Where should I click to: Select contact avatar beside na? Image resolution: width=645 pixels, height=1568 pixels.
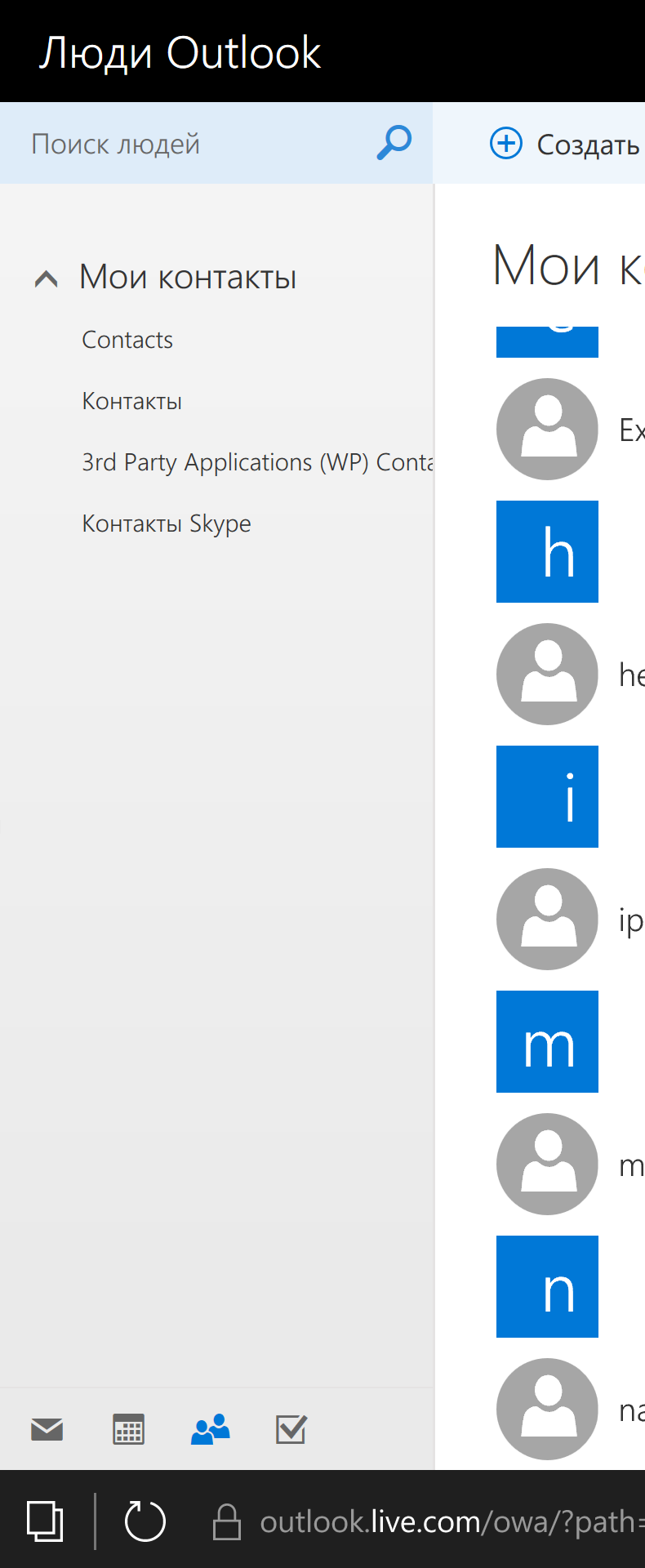coord(547,1409)
